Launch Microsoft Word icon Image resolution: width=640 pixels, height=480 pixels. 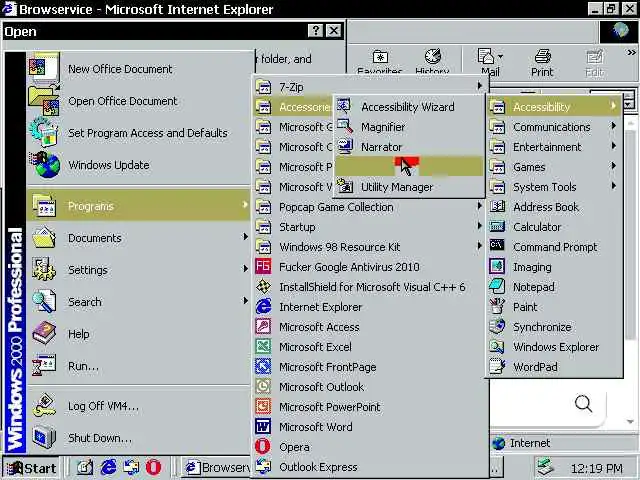tap(263, 427)
